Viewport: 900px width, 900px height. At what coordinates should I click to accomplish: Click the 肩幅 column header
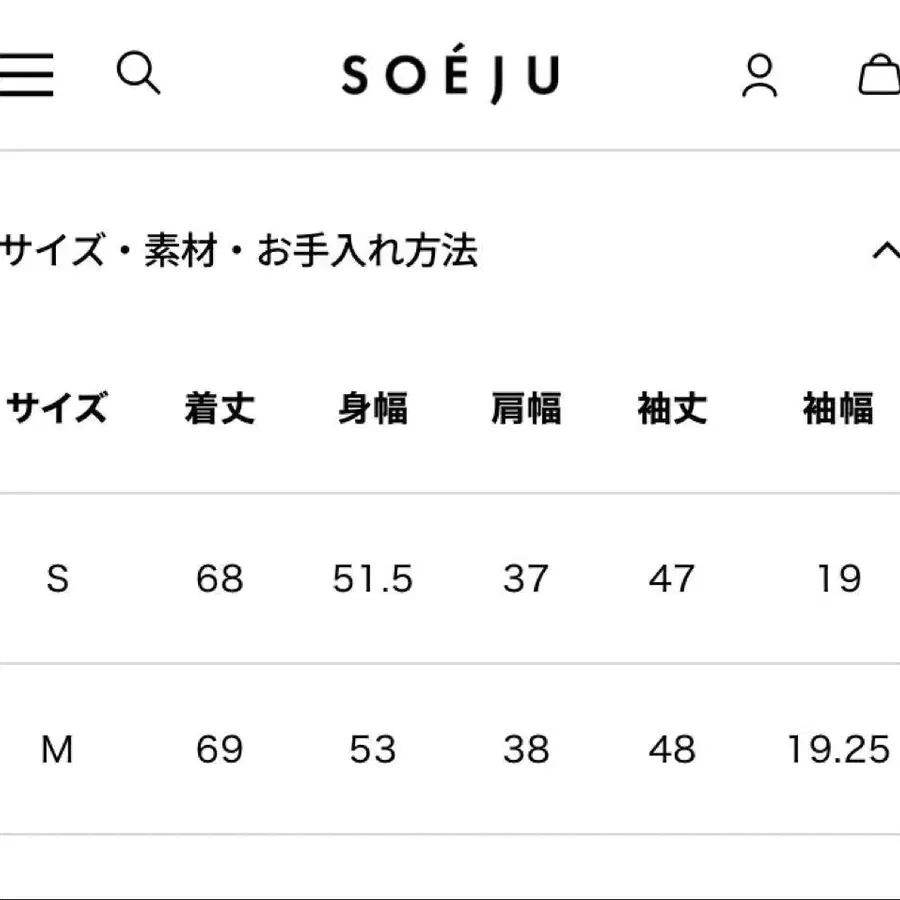point(526,409)
